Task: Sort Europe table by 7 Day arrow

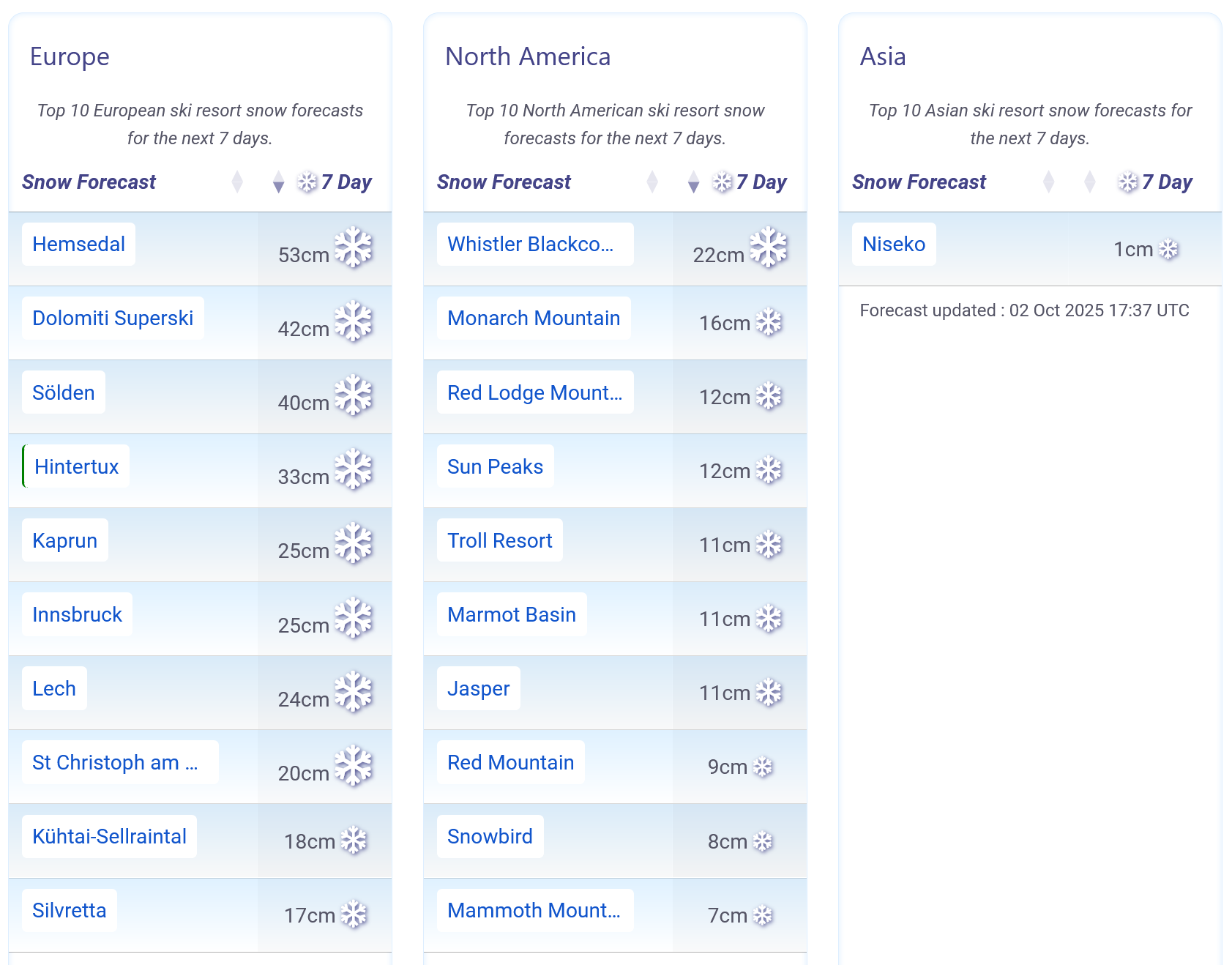Action: [278, 182]
